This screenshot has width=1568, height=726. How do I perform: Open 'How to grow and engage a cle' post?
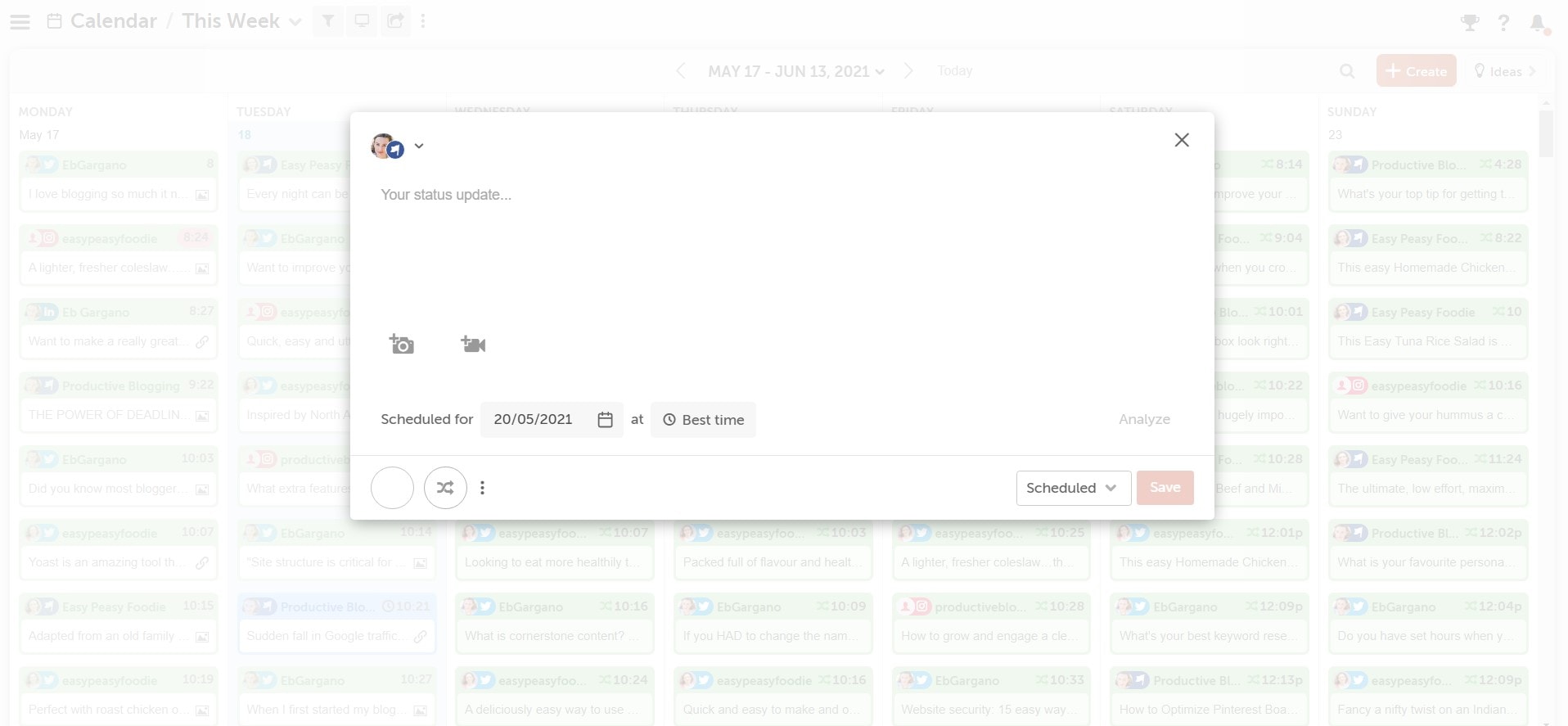[991, 622]
